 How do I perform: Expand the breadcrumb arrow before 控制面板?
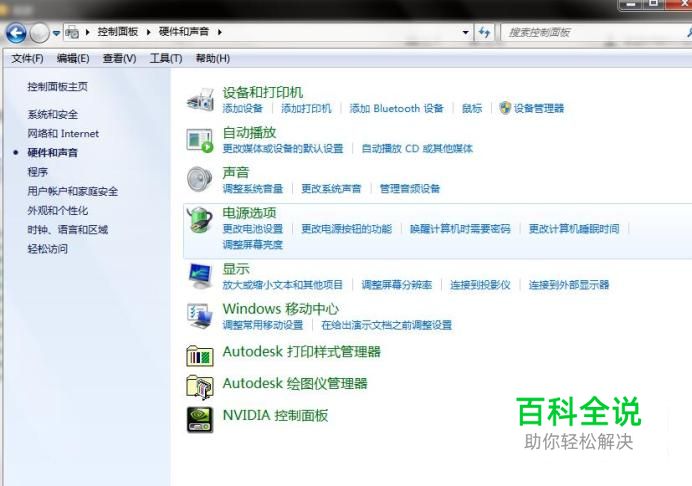pos(87,32)
